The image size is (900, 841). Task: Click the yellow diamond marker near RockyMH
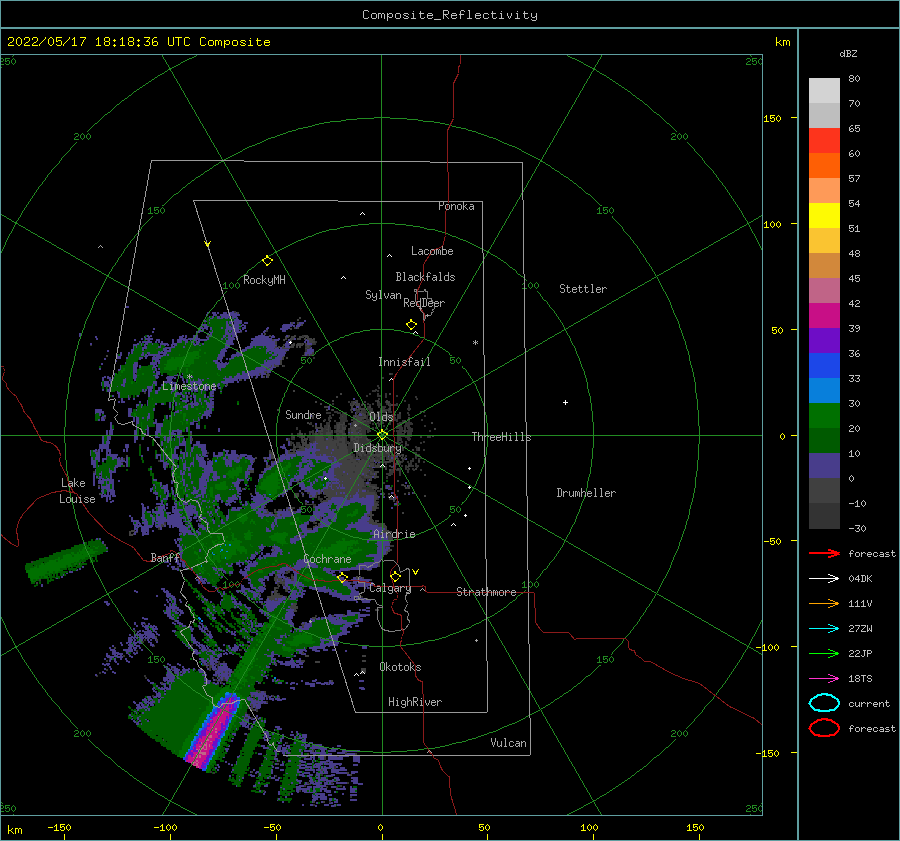[267, 261]
